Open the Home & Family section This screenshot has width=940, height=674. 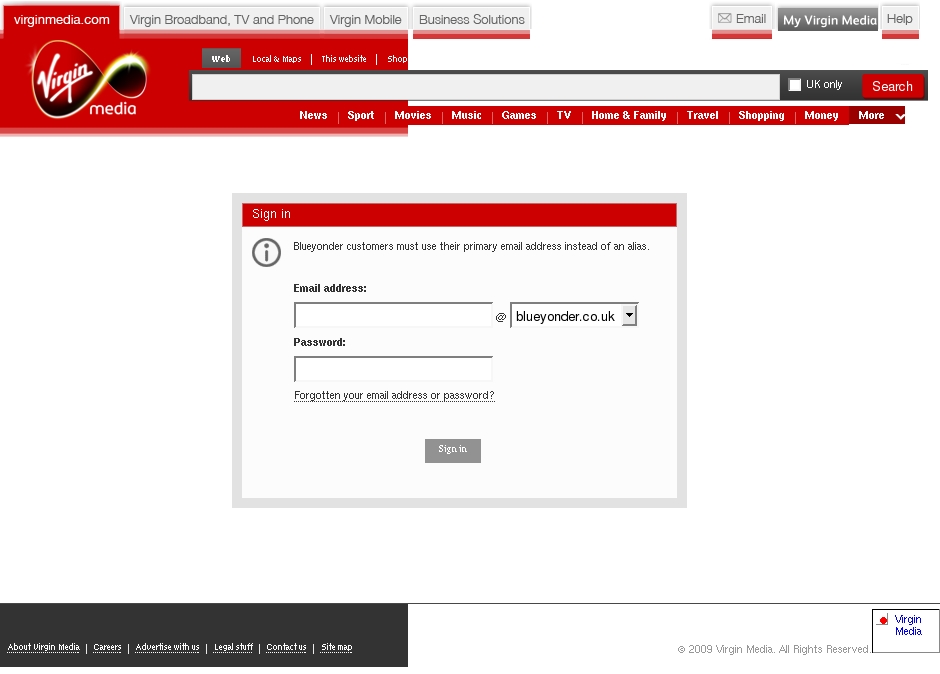pos(629,115)
